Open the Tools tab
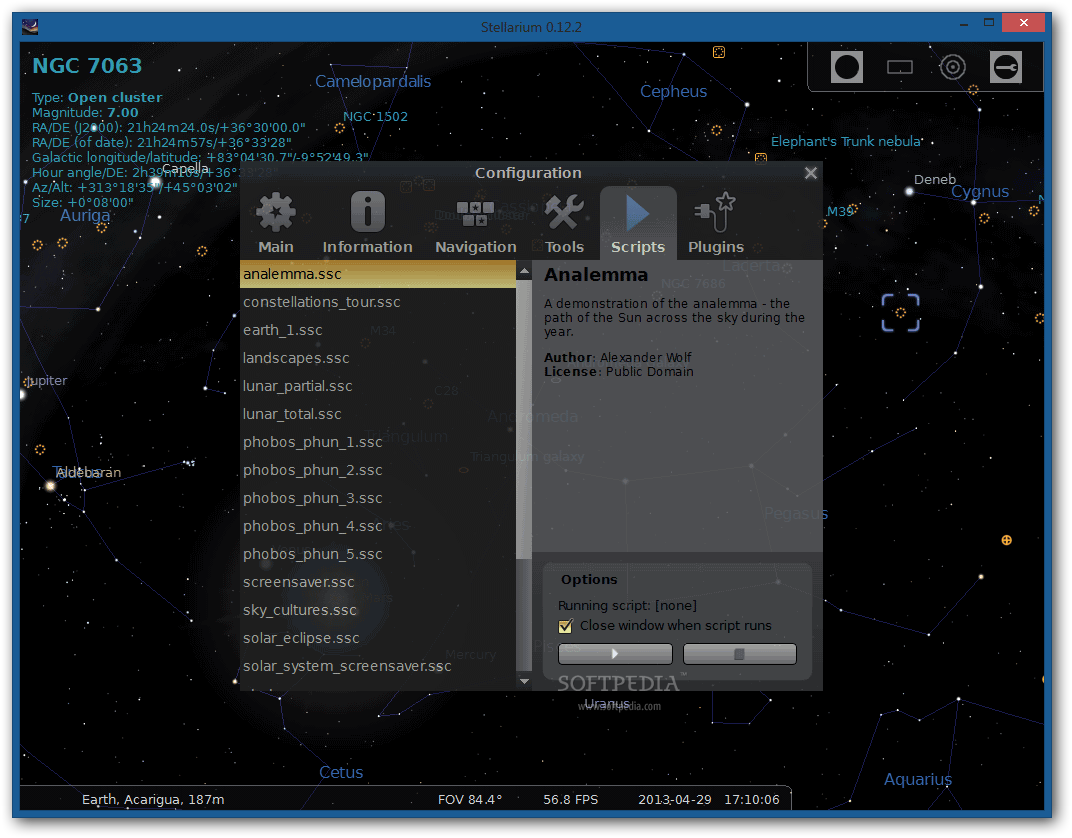The height and width of the screenshot is (838, 1072). click(x=564, y=224)
